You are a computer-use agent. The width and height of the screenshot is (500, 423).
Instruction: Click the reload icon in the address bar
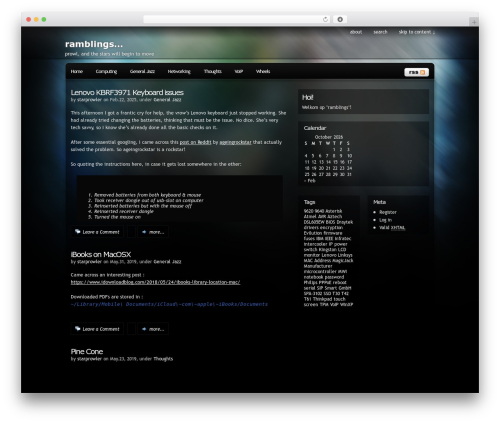tap(325, 19)
